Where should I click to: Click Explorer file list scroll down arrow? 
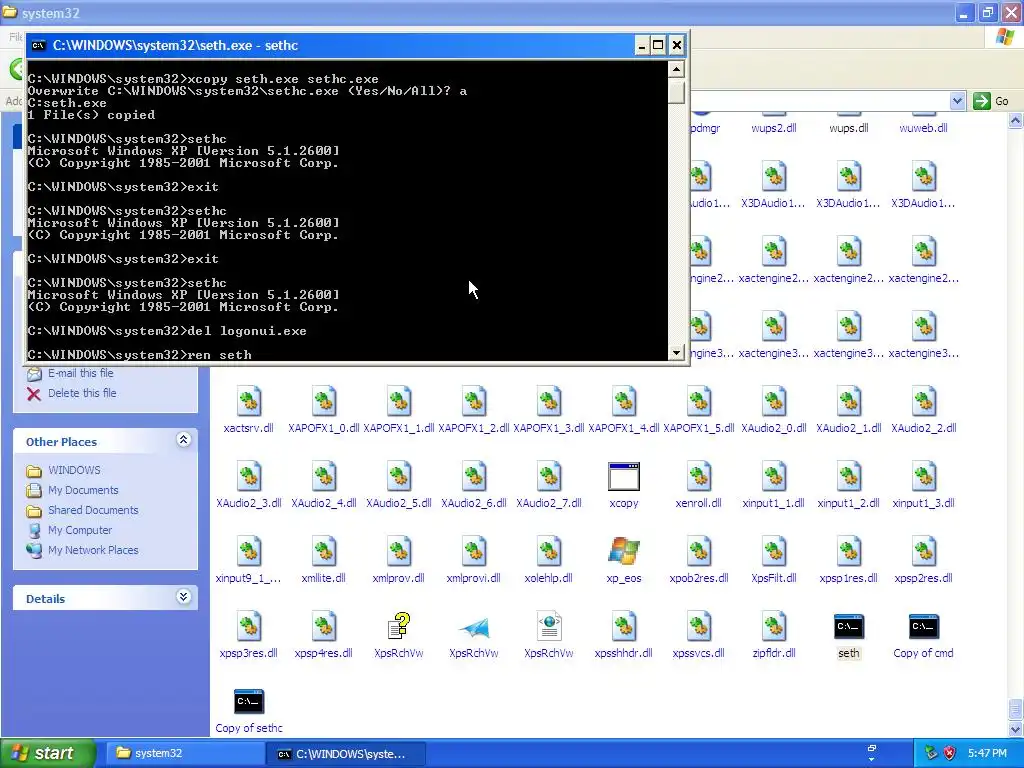[x=1016, y=729]
